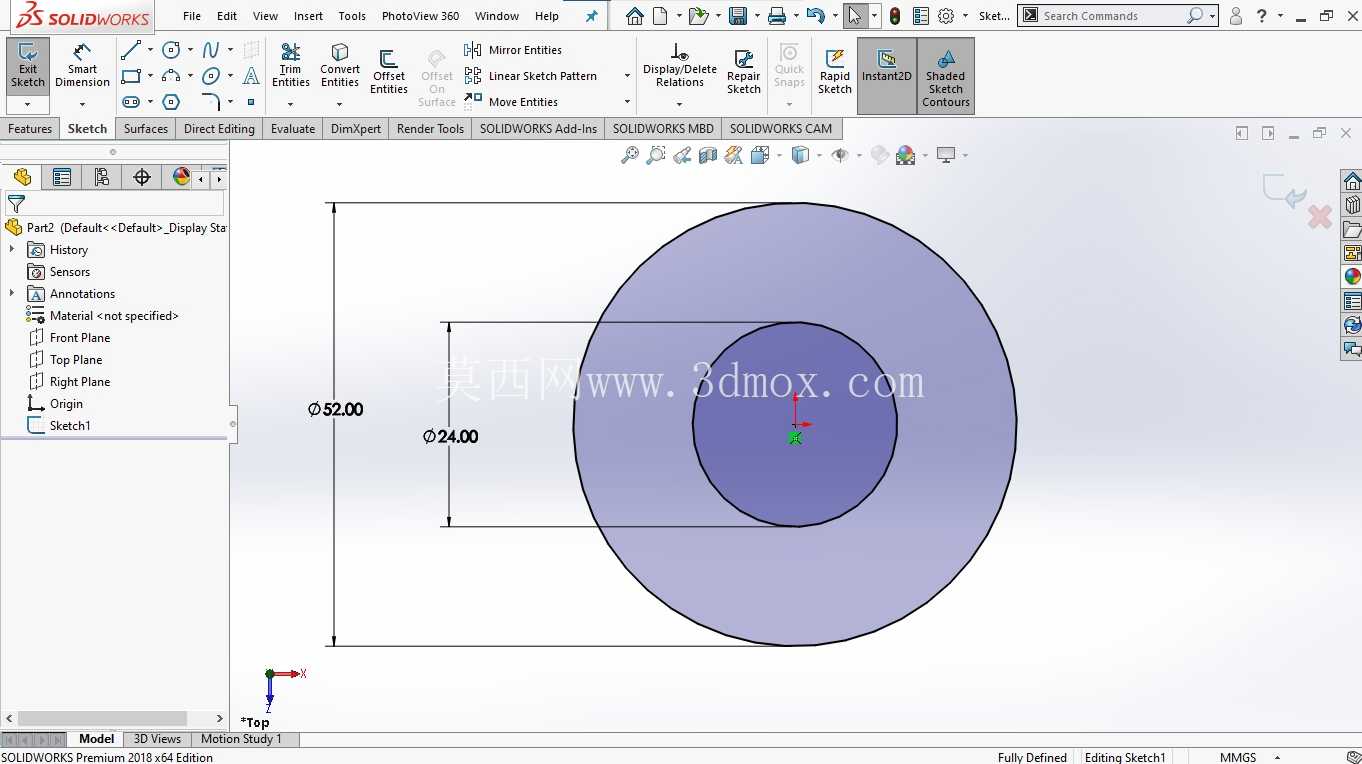Open the DimXpertManager crosshair tab

coord(142,177)
